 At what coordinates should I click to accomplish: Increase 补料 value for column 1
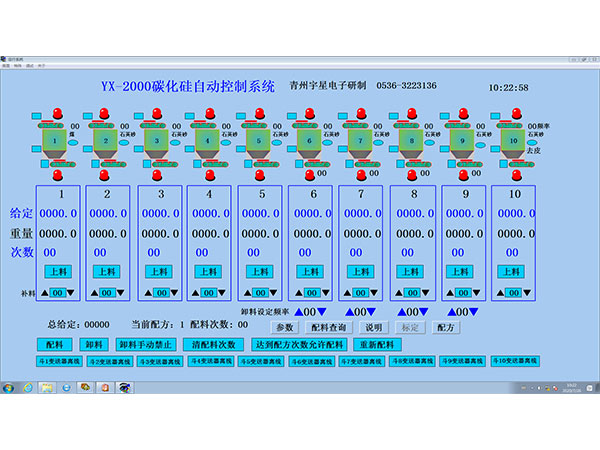coord(45,293)
